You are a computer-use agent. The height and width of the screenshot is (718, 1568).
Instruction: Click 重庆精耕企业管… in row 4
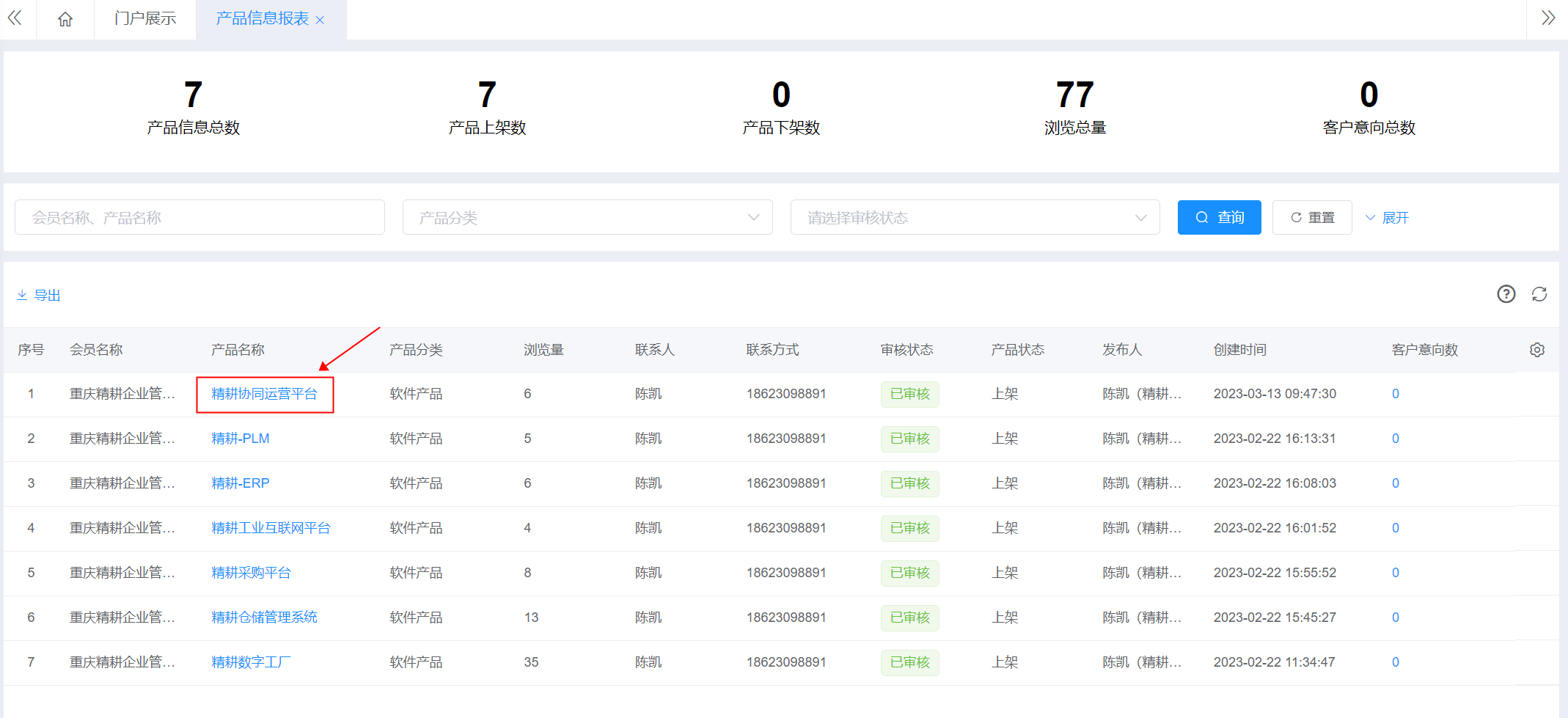[x=122, y=528]
